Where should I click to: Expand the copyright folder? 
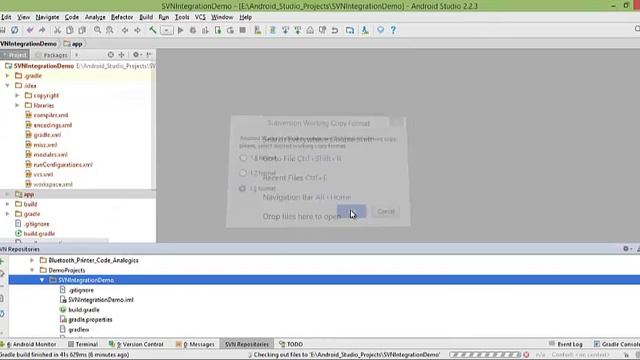[17, 96]
